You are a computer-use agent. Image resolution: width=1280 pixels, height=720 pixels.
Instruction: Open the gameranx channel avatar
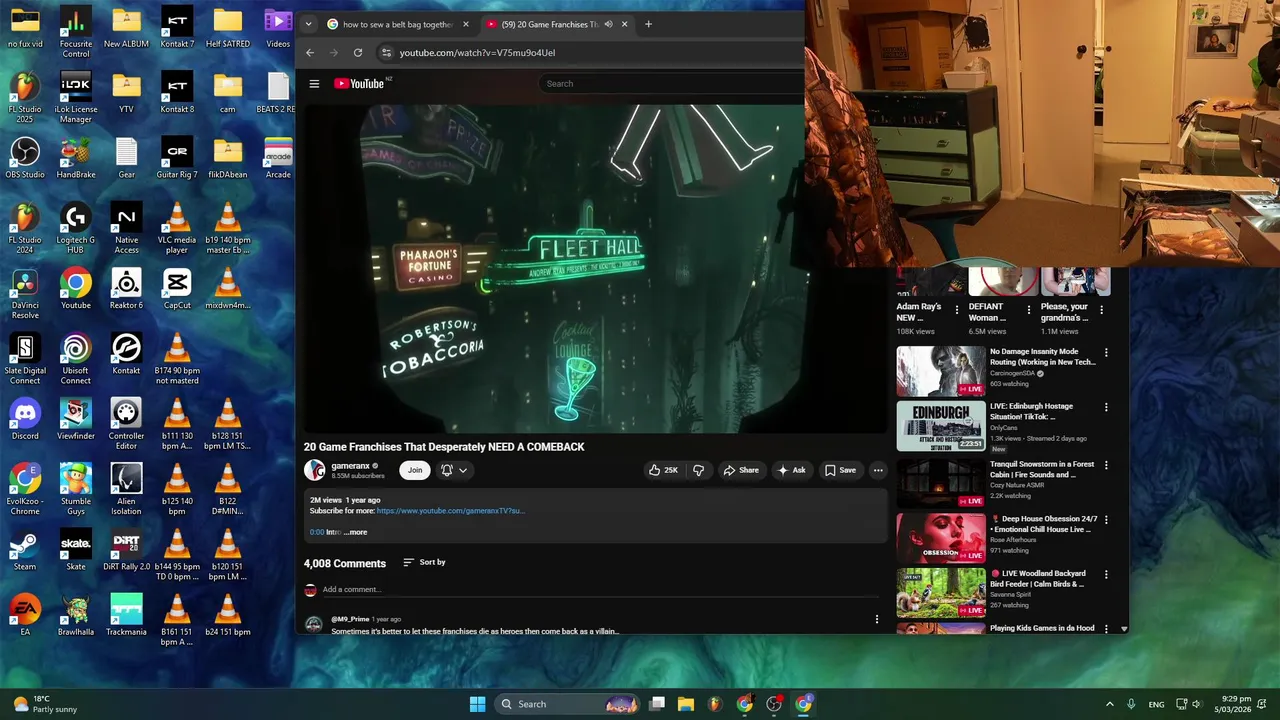click(x=315, y=470)
